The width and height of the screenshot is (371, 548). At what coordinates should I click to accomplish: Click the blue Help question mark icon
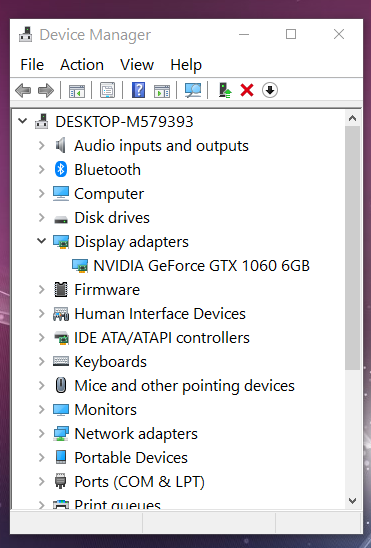point(138,90)
